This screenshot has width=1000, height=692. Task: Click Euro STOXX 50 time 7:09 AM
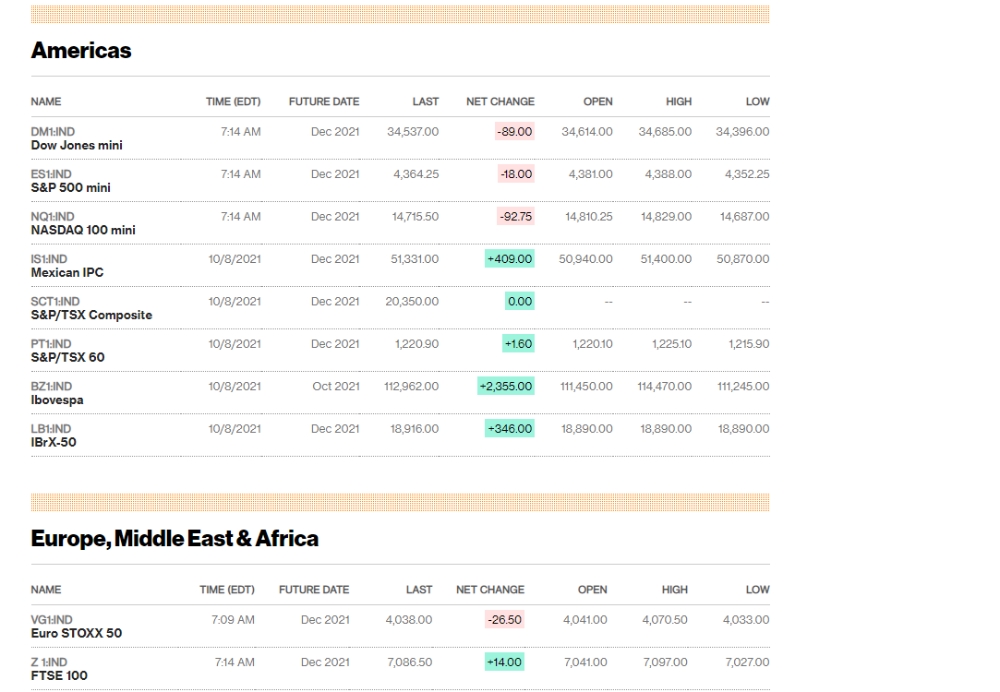(x=233, y=620)
